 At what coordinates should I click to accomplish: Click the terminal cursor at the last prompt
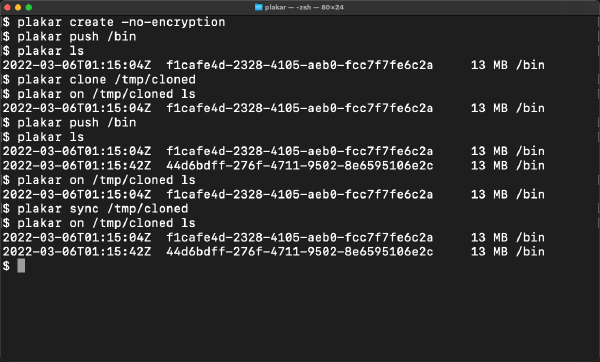coord(21,266)
